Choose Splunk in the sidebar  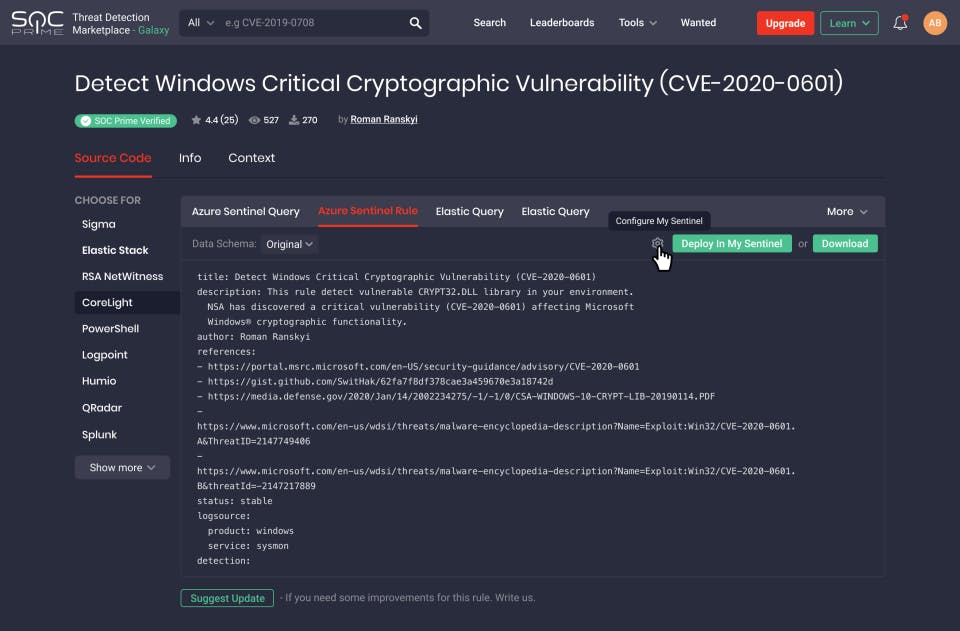tap(99, 435)
